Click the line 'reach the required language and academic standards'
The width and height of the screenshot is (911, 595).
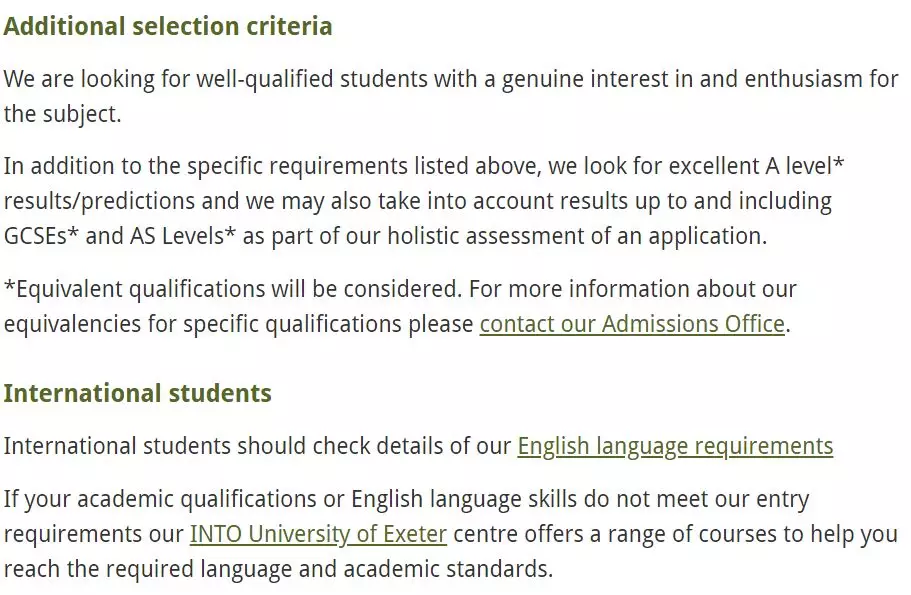pyautogui.click(x=278, y=569)
